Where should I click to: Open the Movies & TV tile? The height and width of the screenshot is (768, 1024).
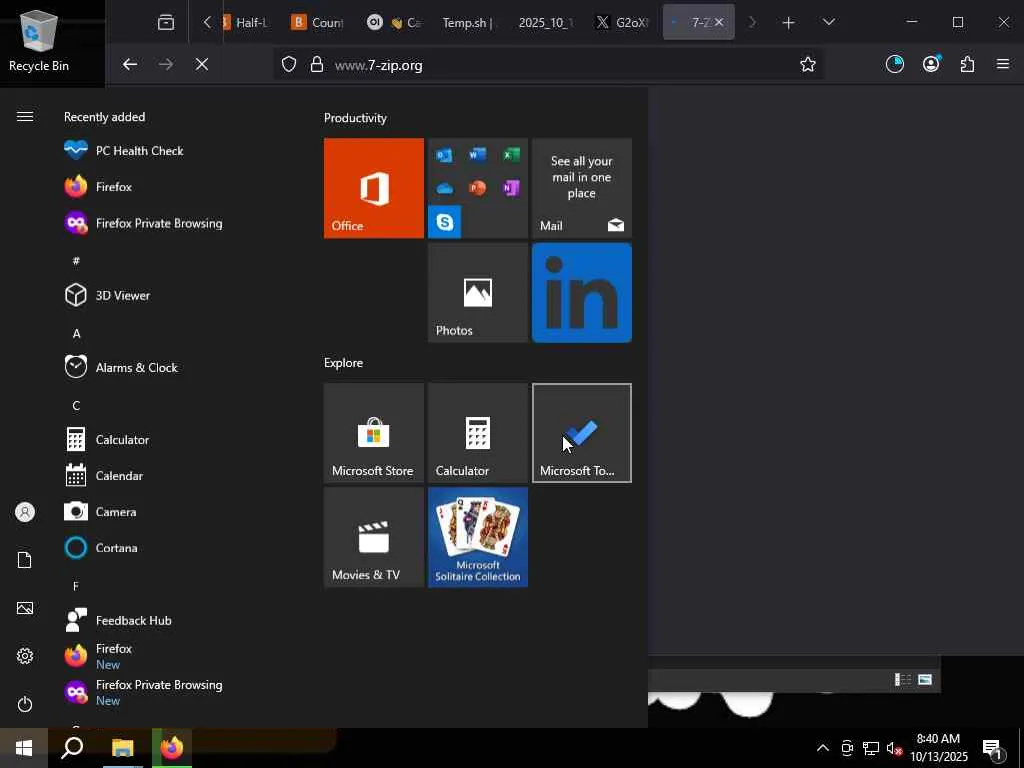374,537
